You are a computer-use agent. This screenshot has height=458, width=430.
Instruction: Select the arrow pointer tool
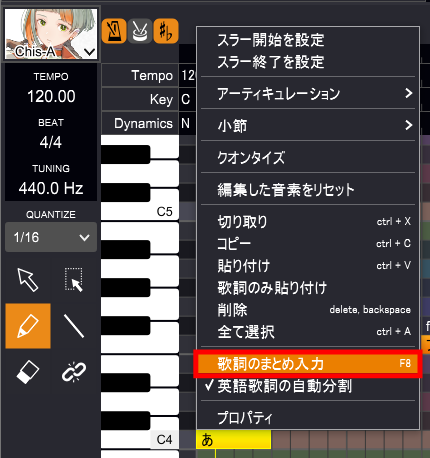[x=28, y=280]
